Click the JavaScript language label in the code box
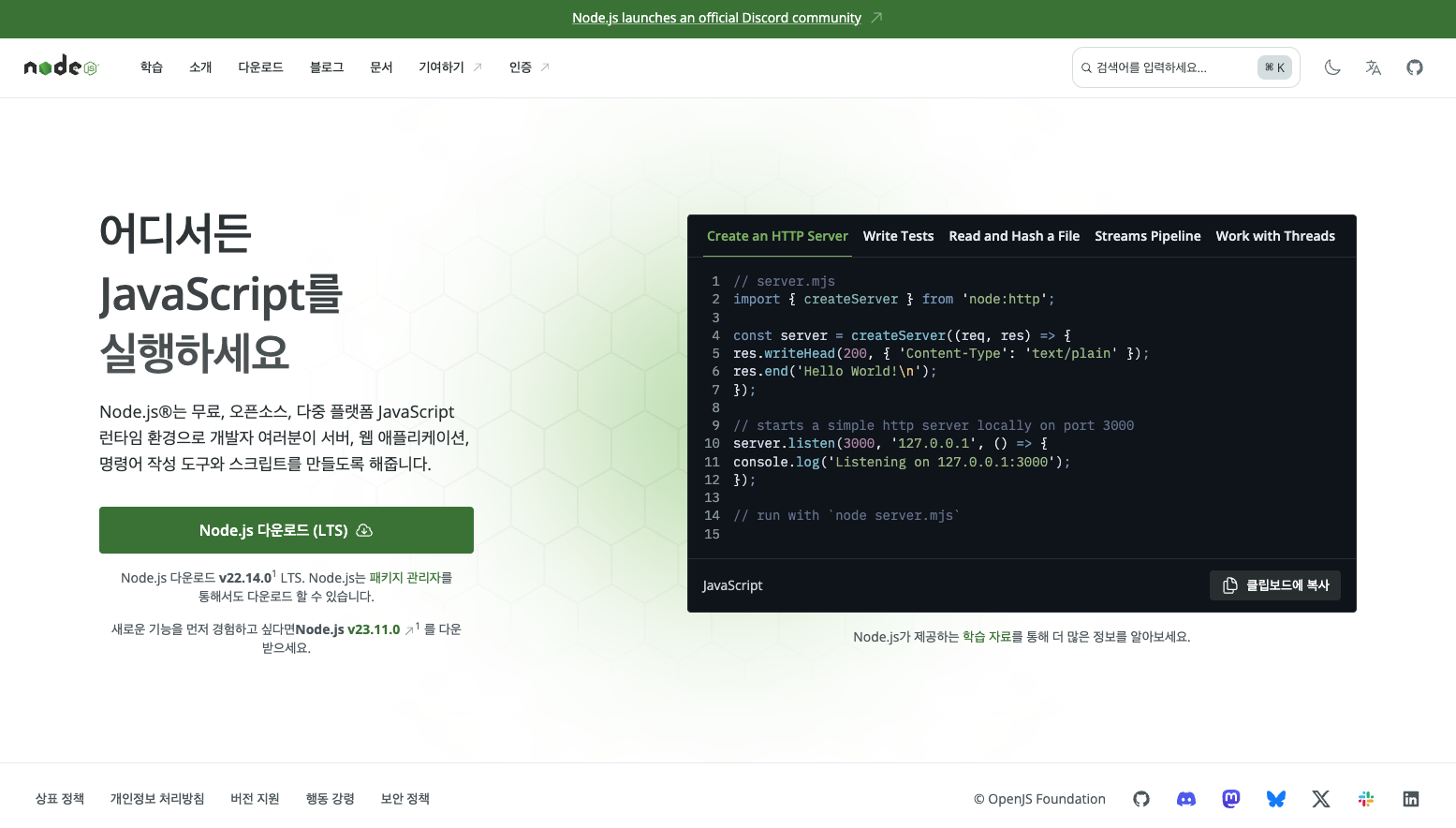Image resolution: width=1456 pixels, height=828 pixels. coord(732,585)
